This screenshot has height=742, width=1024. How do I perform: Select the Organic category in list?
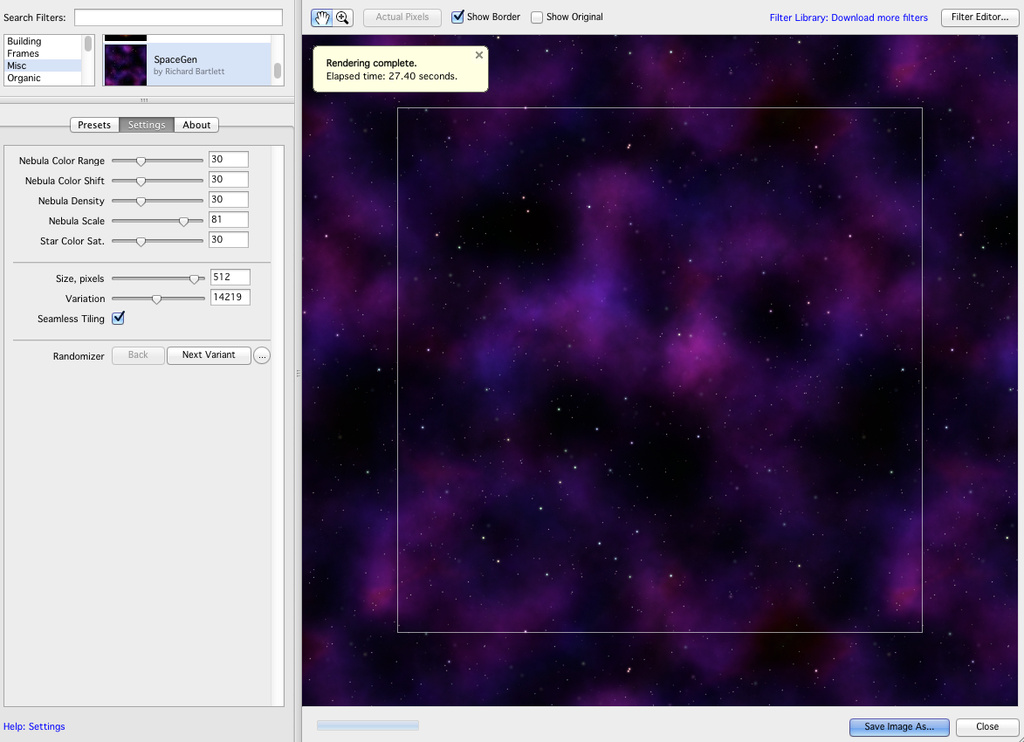24,78
